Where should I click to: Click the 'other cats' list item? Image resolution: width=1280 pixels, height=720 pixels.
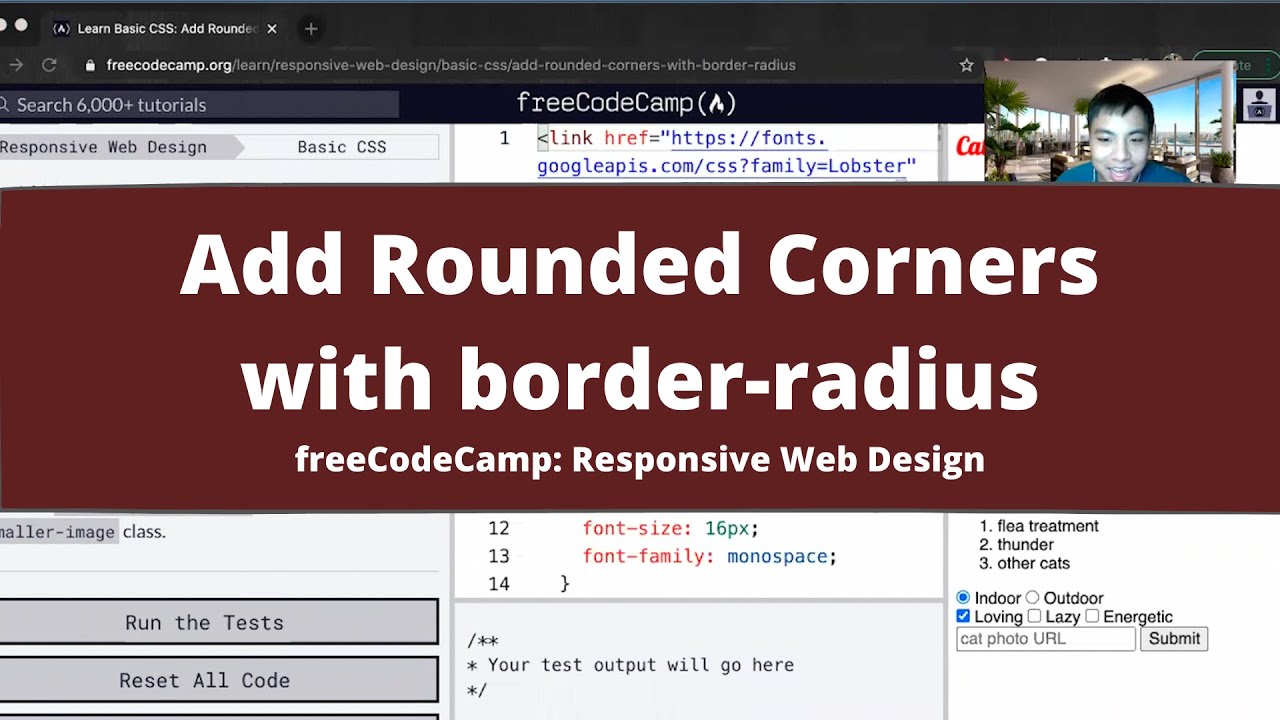(x=1033, y=563)
